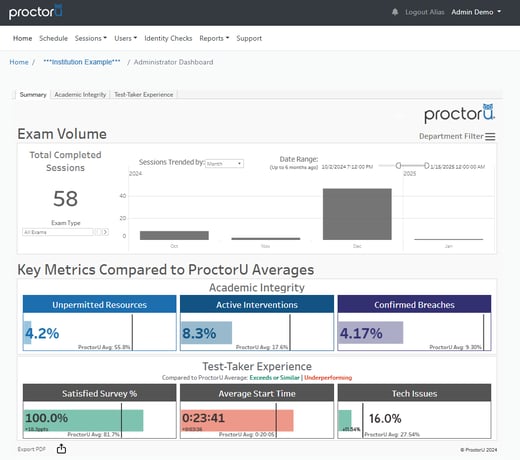Click the date range end slider handle
520x460 pixels.
click(x=426, y=165)
